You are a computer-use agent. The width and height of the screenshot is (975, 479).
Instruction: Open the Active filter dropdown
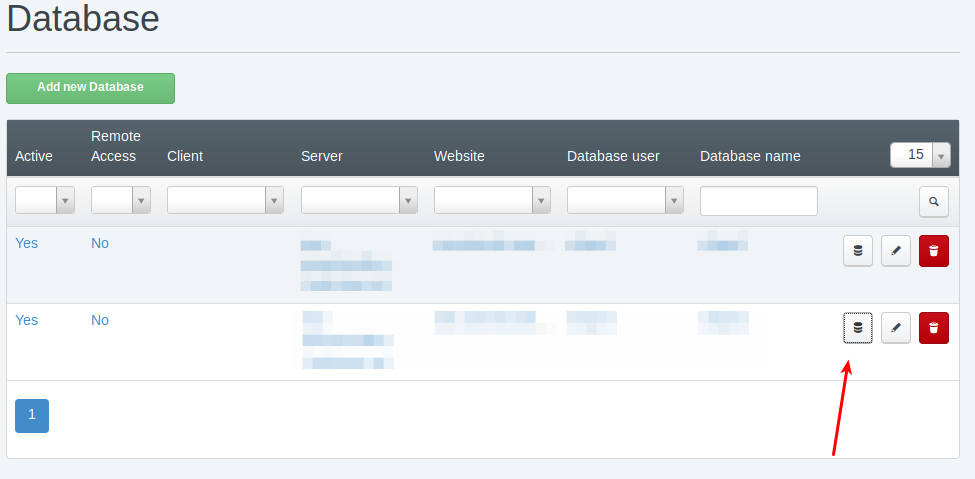45,200
